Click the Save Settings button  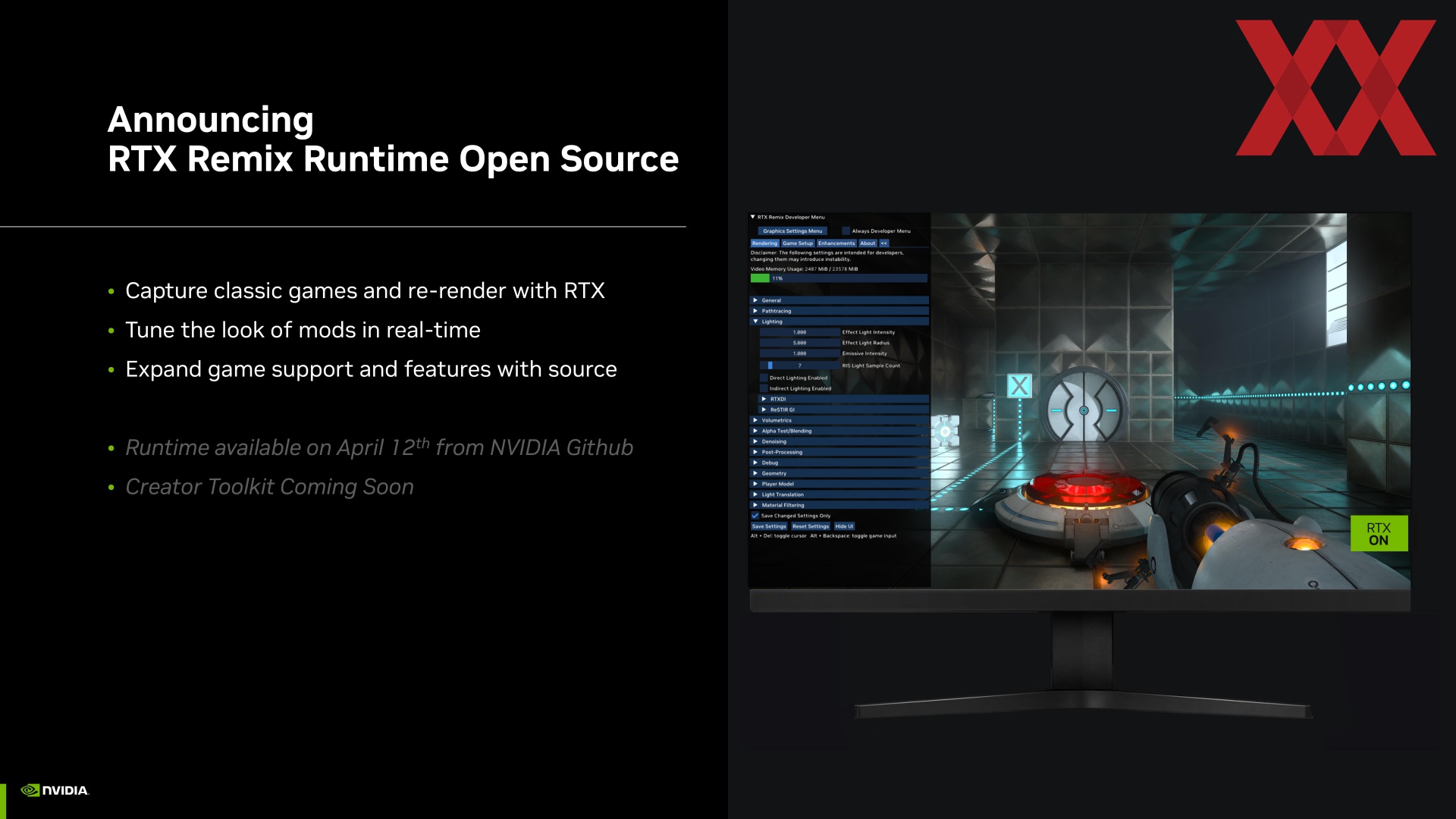(x=769, y=526)
